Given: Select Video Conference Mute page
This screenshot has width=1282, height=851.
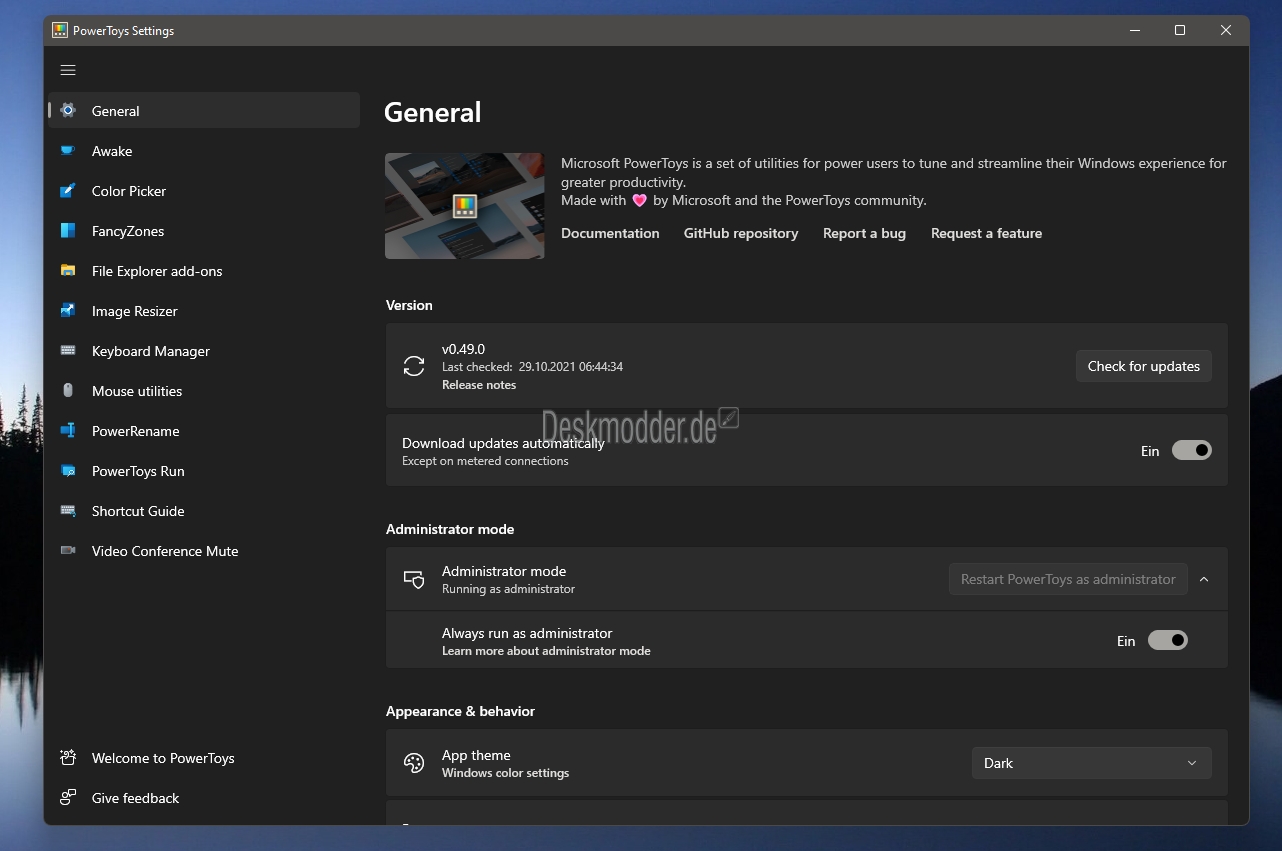Looking at the screenshot, I should (204, 551).
